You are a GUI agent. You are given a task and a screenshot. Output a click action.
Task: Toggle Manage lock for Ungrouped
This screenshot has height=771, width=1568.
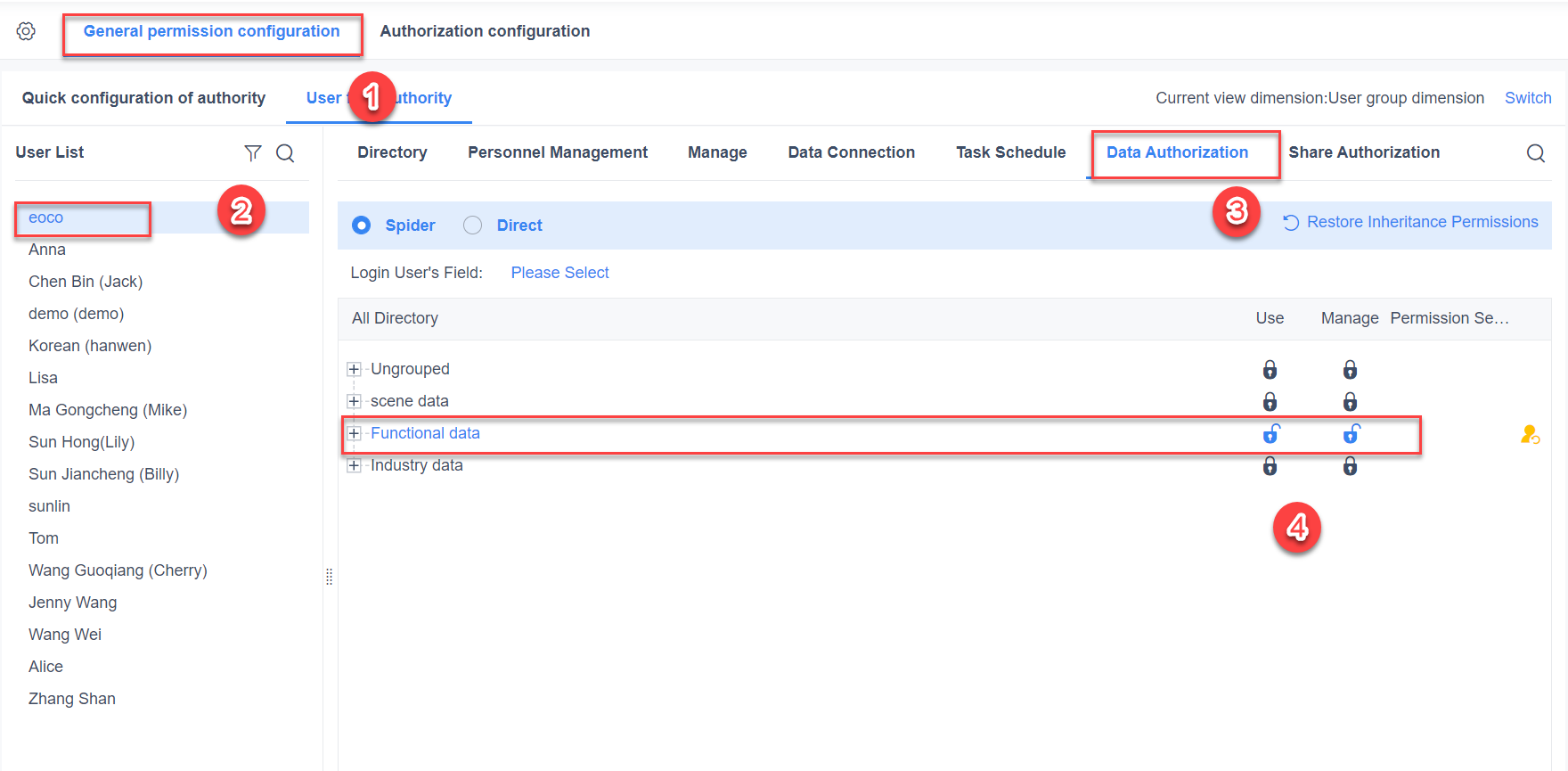coord(1351,369)
